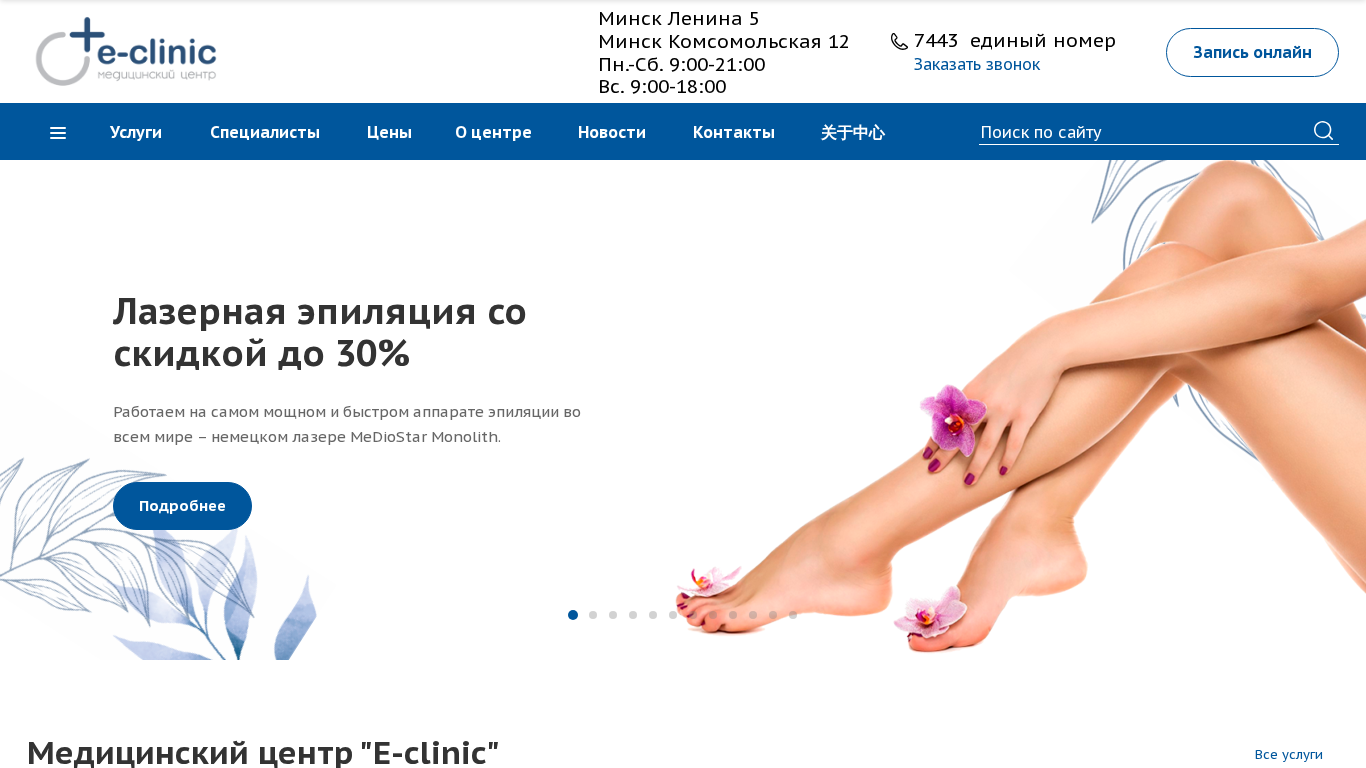Click the phone handset icon
This screenshot has height=768, width=1366.
pos(899,41)
